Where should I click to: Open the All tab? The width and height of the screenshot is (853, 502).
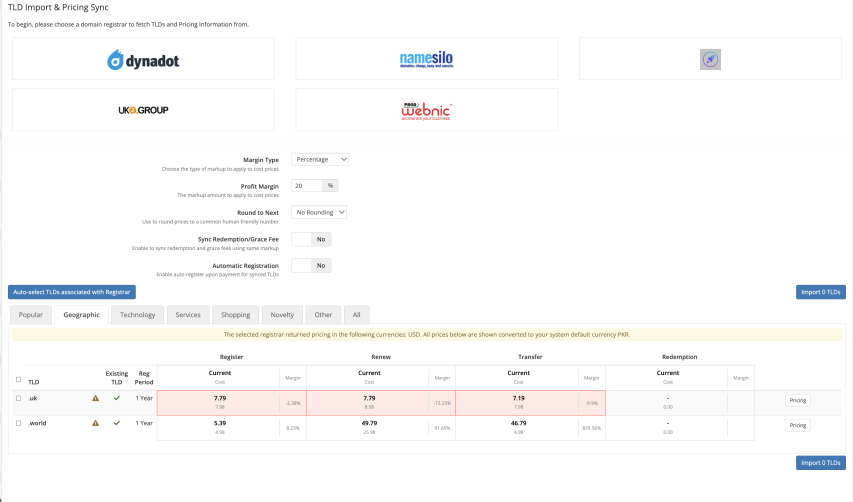click(x=356, y=315)
